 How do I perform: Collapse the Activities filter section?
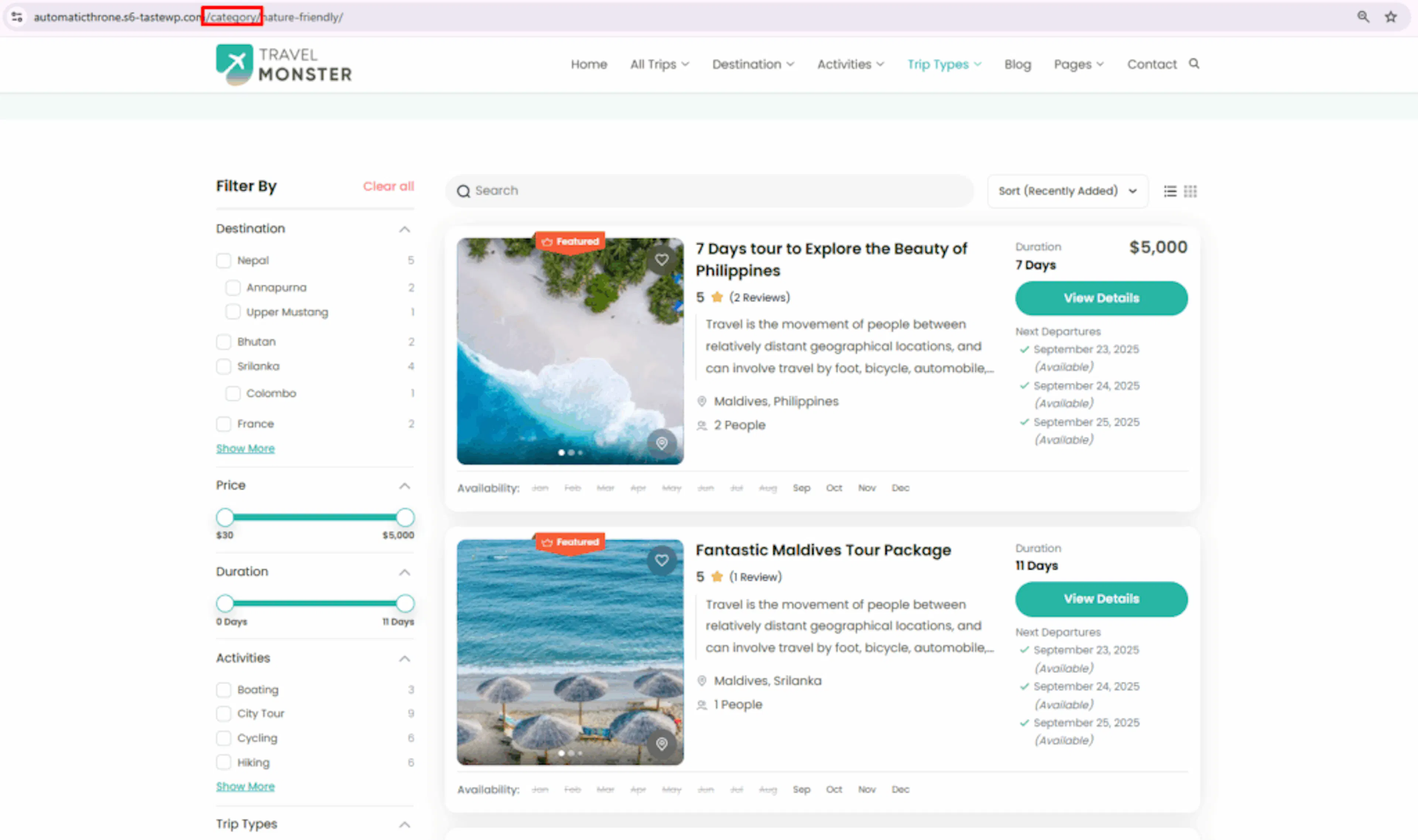[x=404, y=658]
